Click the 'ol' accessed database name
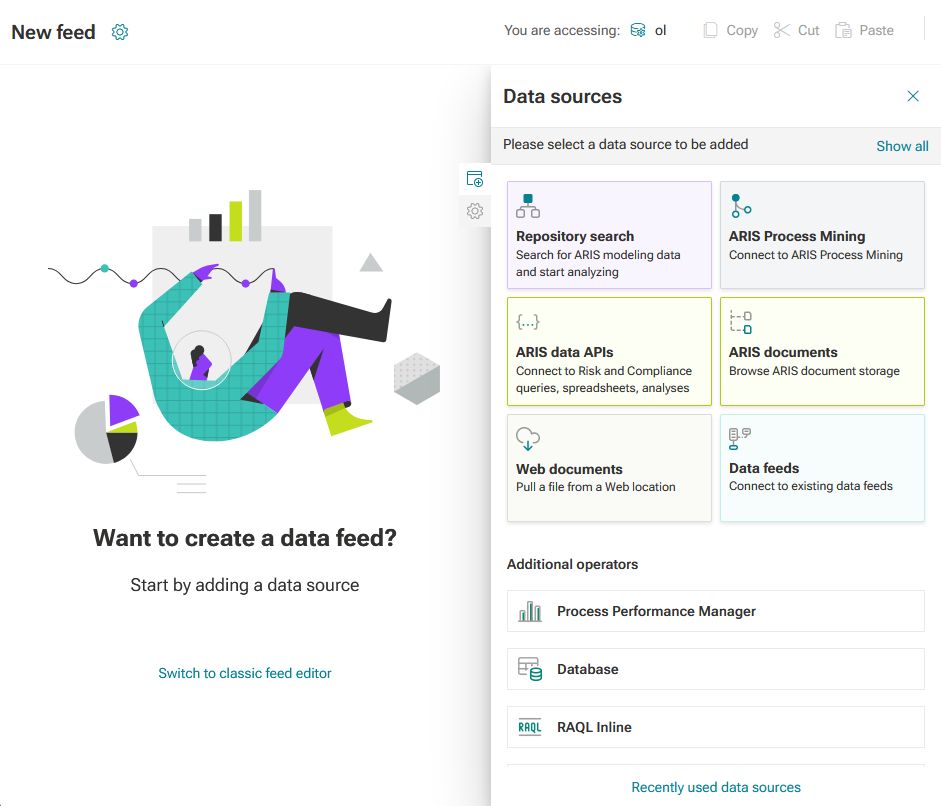 click(x=660, y=31)
